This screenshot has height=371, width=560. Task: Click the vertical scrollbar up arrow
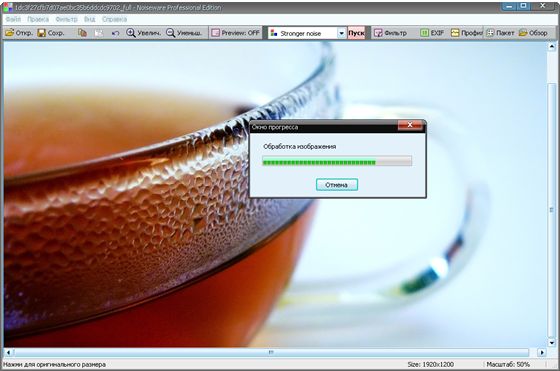coord(552,46)
